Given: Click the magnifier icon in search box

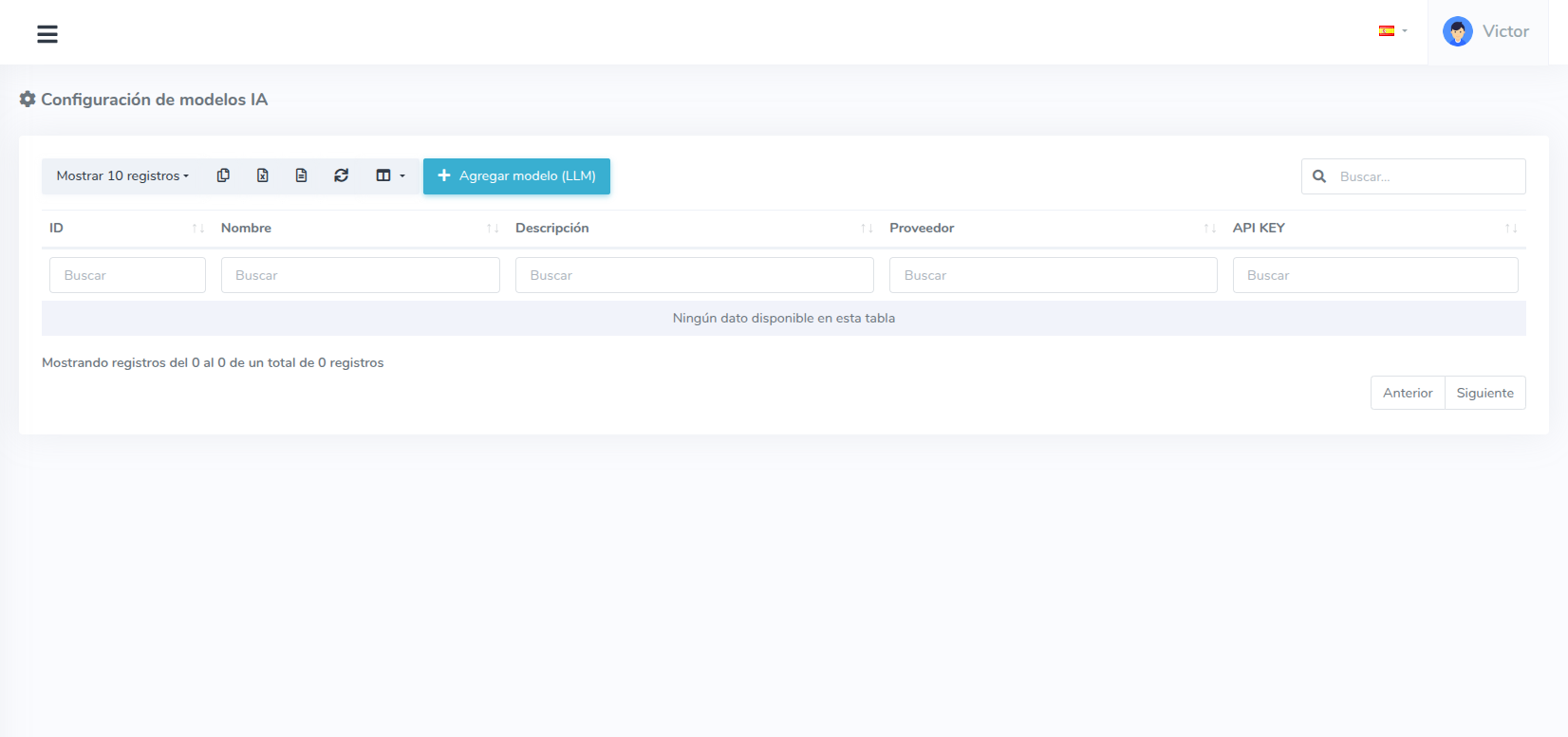Looking at the screenshot, I should (1319, 176).
